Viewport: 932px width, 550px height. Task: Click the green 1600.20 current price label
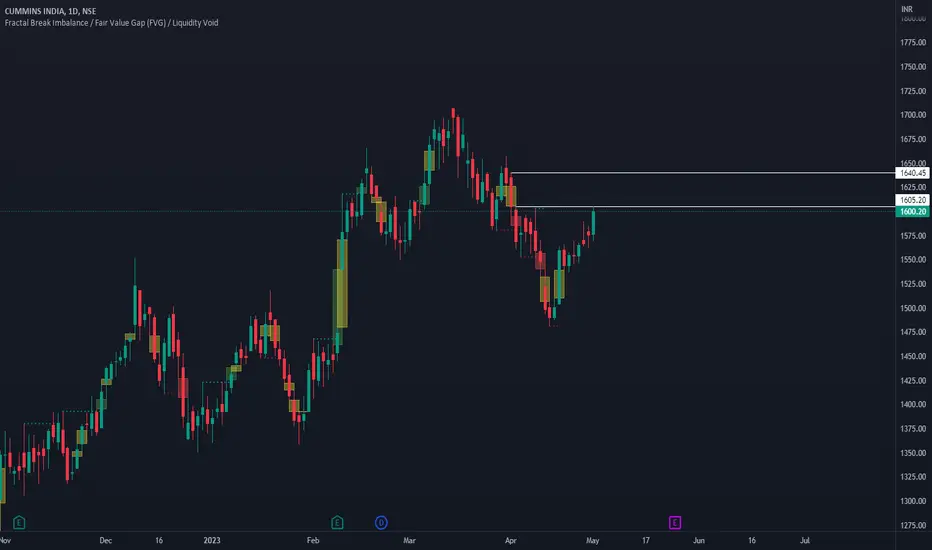[x=912, y=212]
